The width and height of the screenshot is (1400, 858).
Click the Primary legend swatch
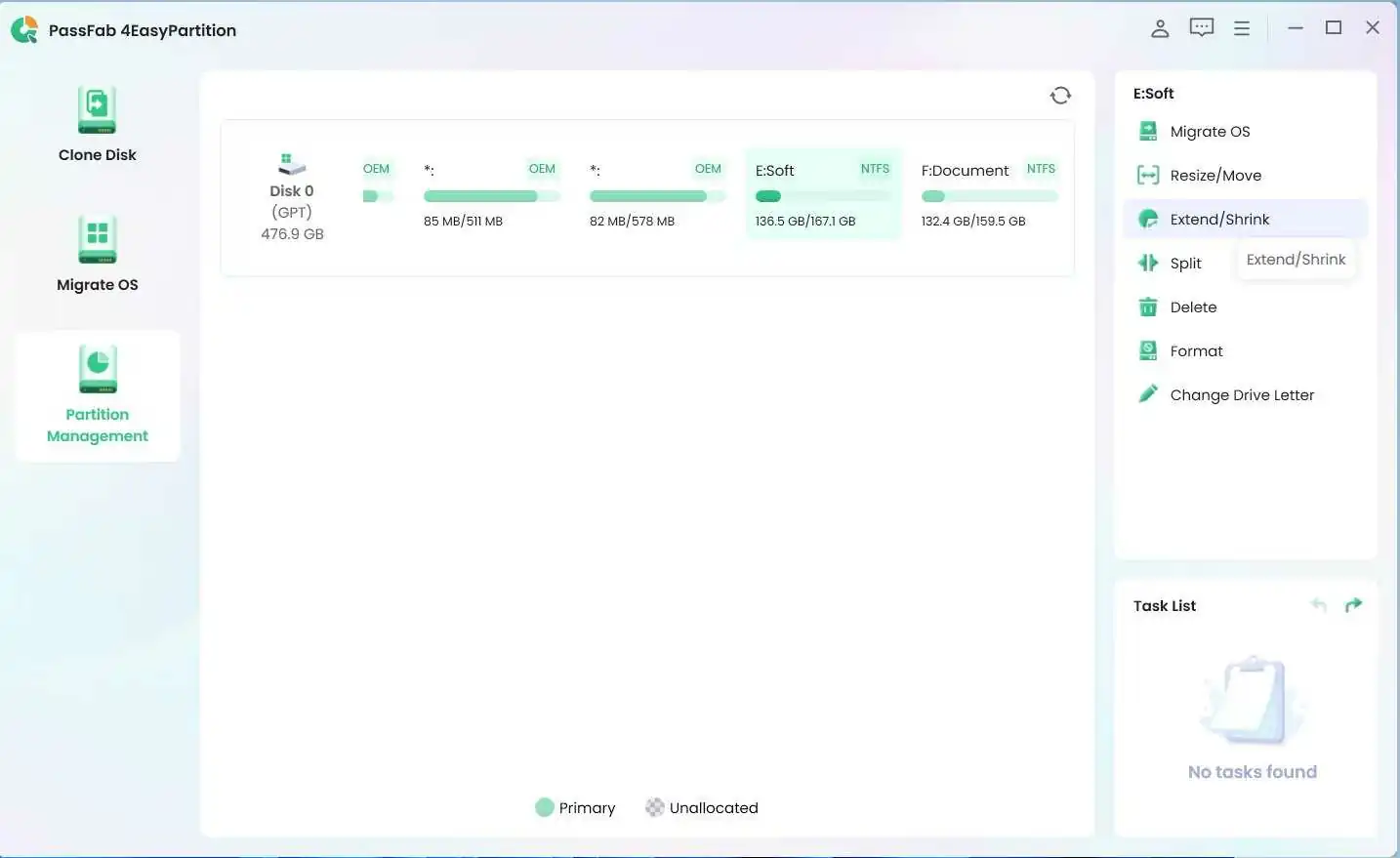(545, 807)
